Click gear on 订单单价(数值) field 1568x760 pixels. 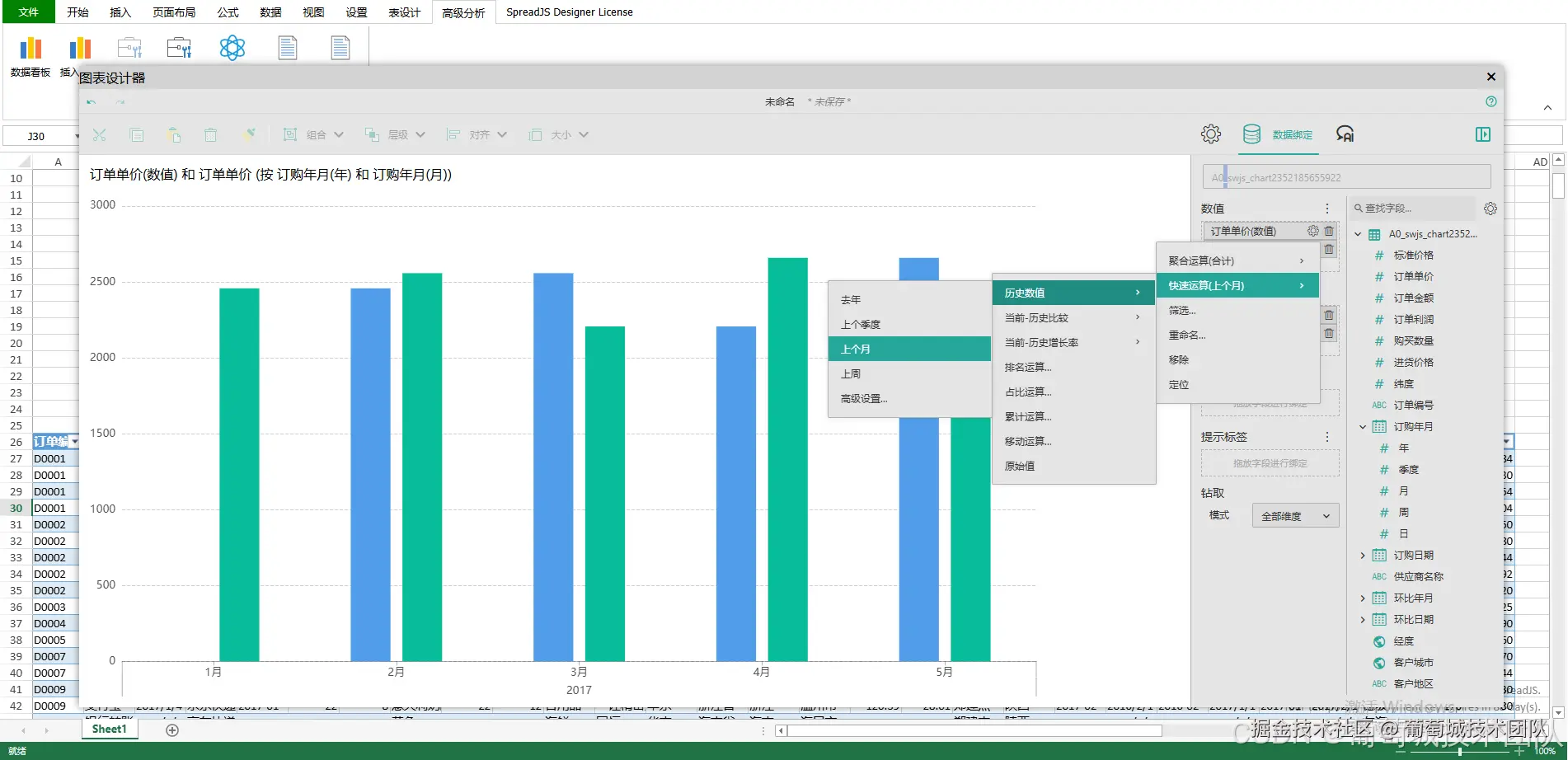point(1313,232)
